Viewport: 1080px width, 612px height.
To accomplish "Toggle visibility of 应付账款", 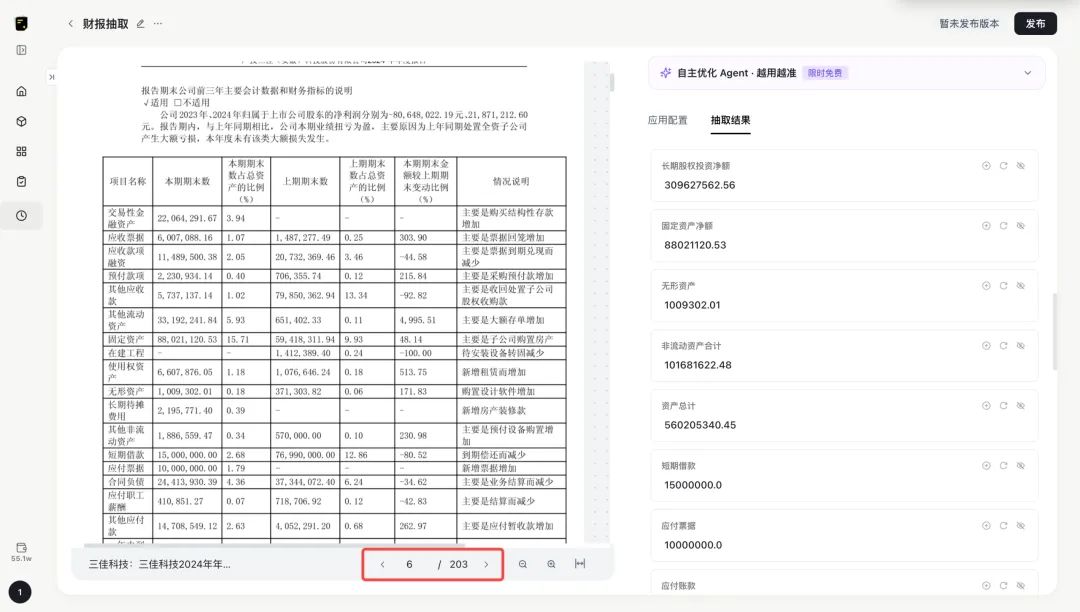I will coord(1021,585).
